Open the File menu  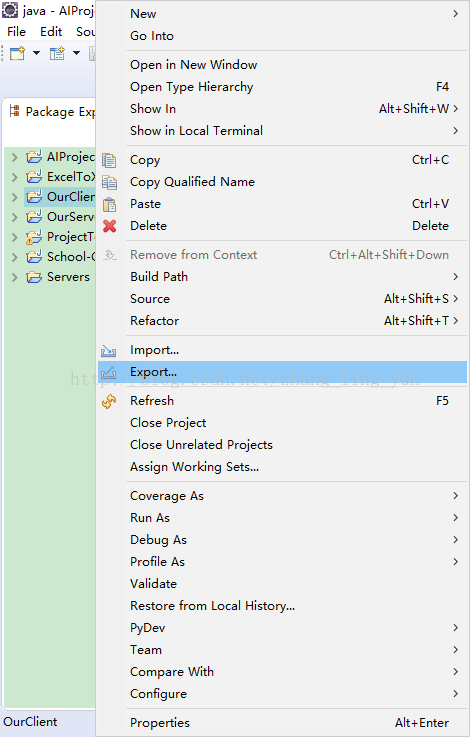coord(16,32)
